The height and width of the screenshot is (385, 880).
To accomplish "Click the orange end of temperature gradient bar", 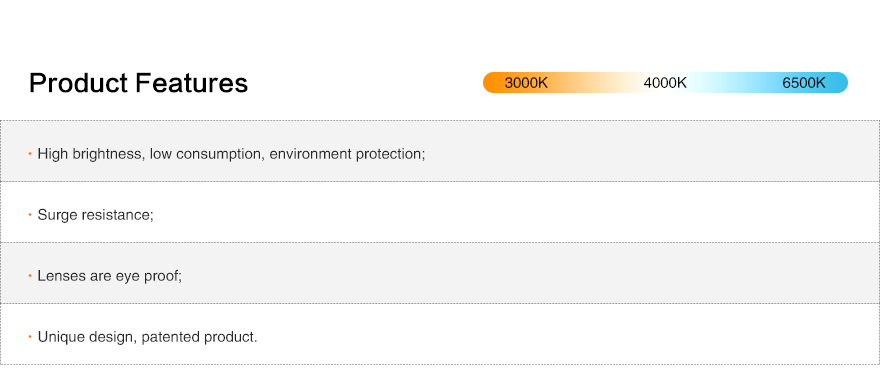I will point(493,82).
